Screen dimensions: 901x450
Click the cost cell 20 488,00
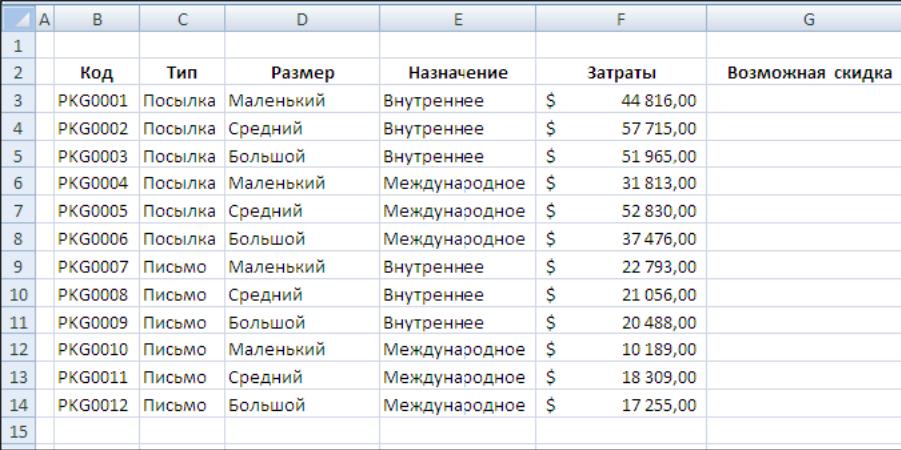pyautogui.click(x=621, y=322)
